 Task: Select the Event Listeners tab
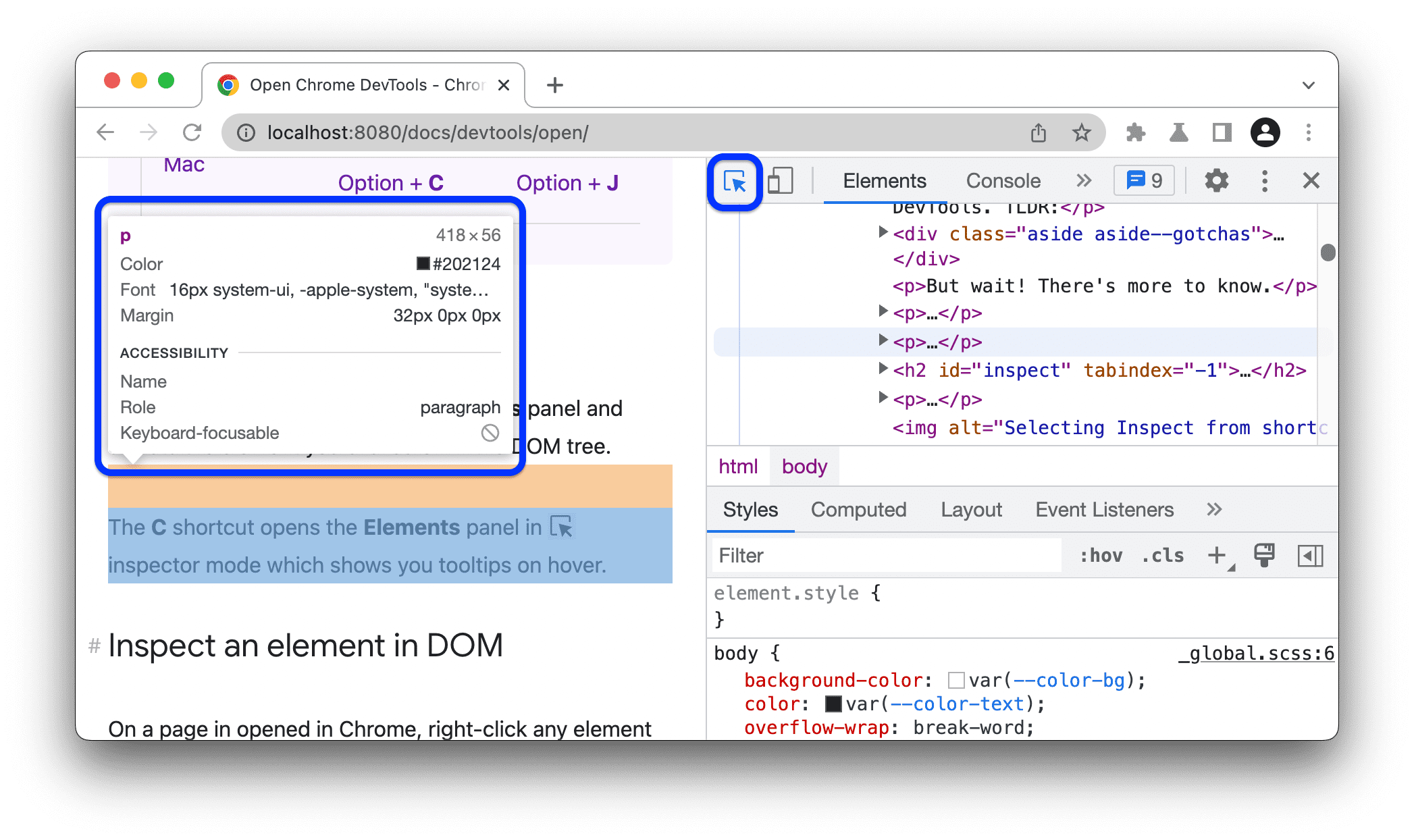click(1104, 510)
